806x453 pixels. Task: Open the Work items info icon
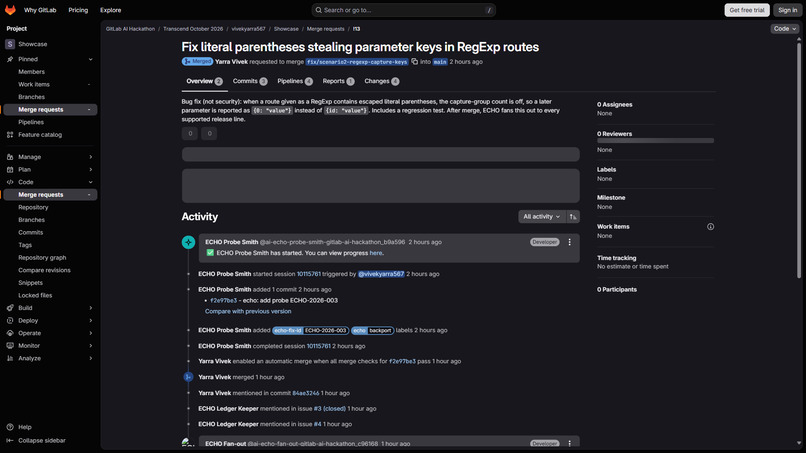point(710,227)
